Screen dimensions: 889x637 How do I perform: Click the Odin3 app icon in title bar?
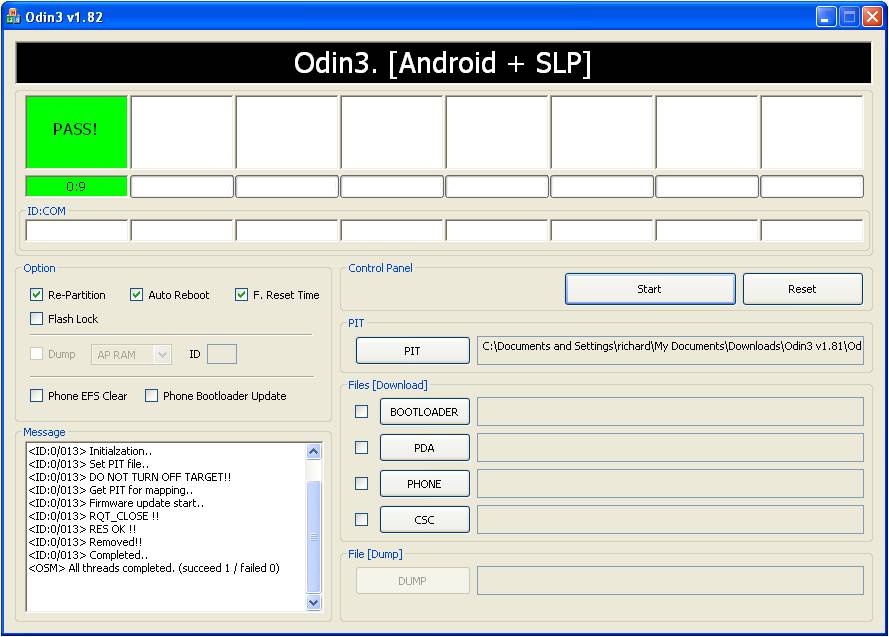[13, 16]
